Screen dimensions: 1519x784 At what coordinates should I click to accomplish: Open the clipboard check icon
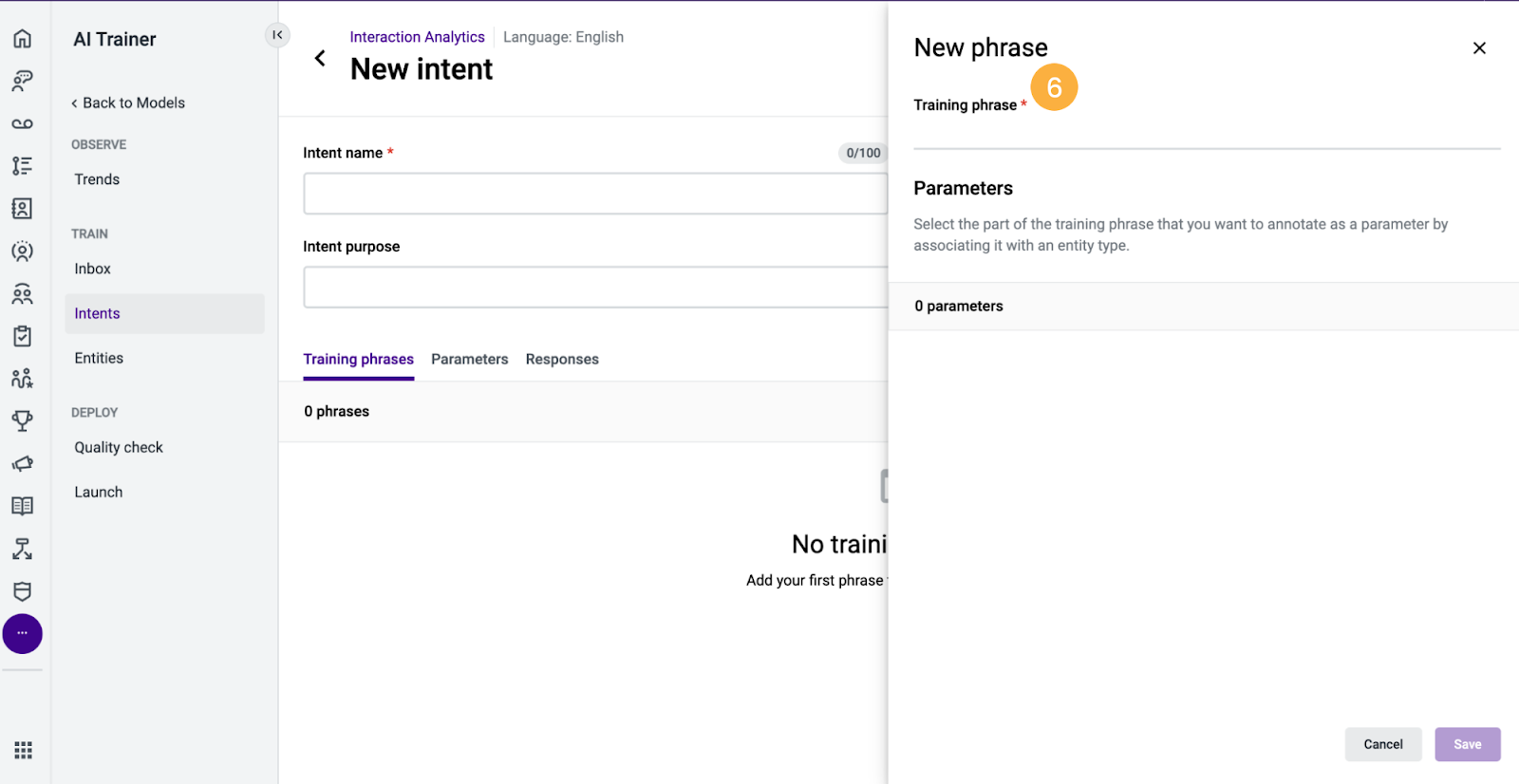(23, 336)
